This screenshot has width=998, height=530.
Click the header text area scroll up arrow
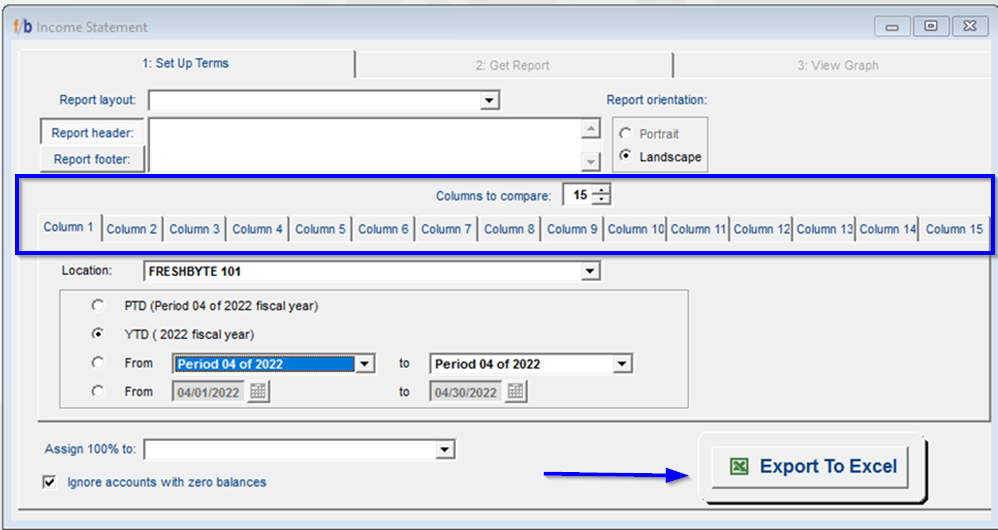591,129
